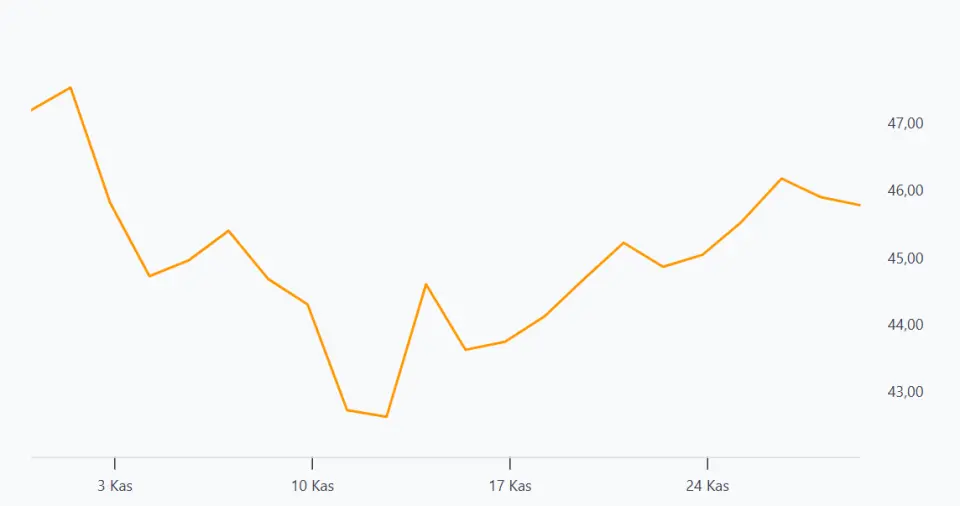Click the "24 Kas" date label
This screenshot has height=506, width=960.
tap(707, 487)
